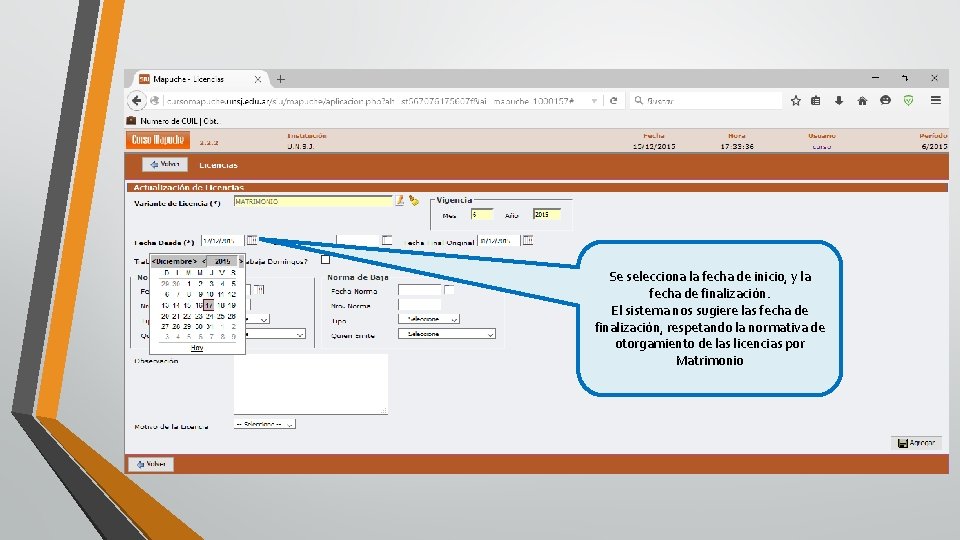Click the year 2015 box in calendar
Image resolution: width=960 pixels, height=540 pixels.
222,261
